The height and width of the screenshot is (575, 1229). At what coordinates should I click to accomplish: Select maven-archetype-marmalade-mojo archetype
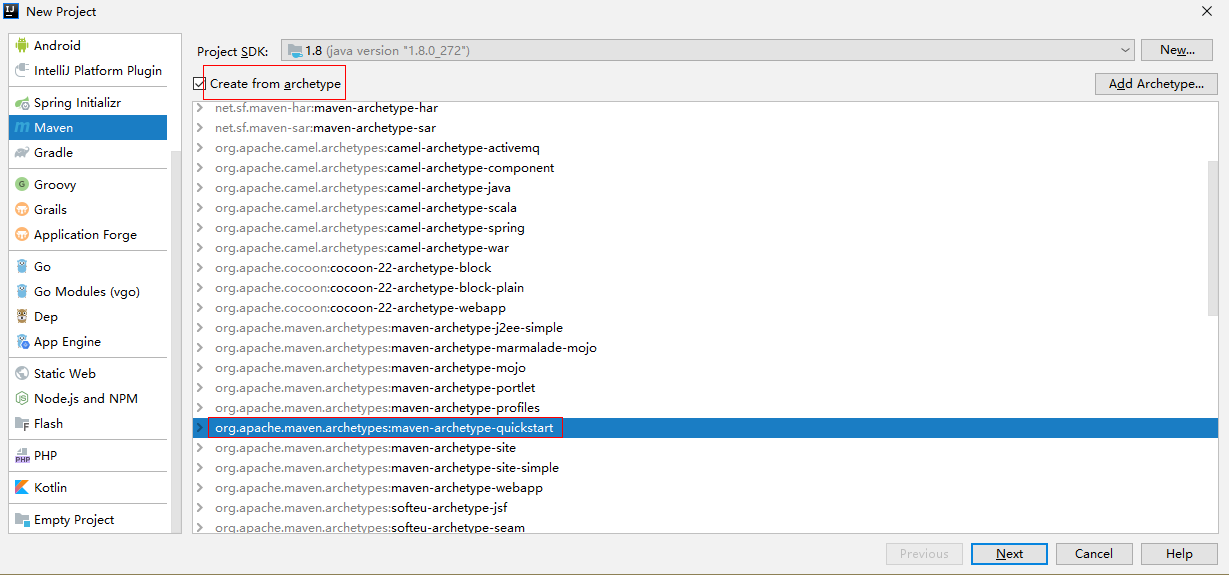point(705,348)
